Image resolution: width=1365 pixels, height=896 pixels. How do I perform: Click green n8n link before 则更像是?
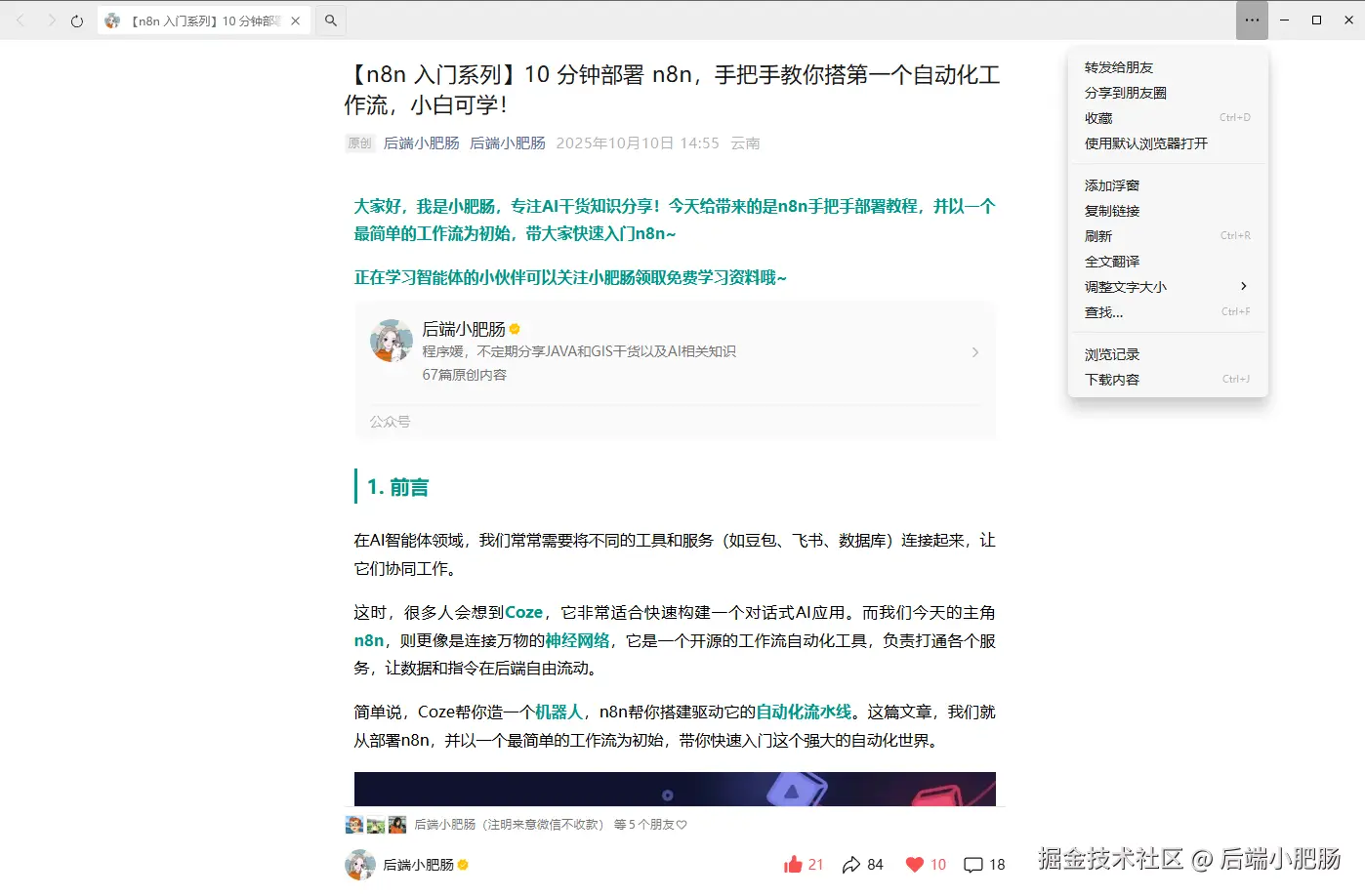click(x=369, y=640)
